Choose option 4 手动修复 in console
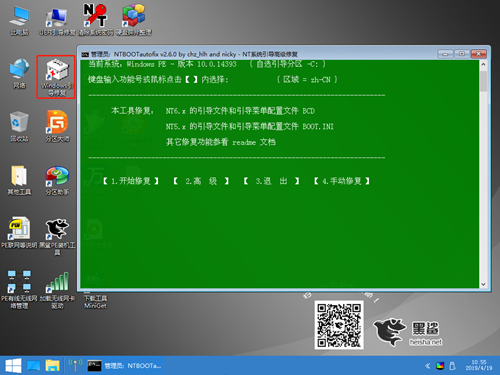This screenshot has height=375, width=500. pos(342,181)
